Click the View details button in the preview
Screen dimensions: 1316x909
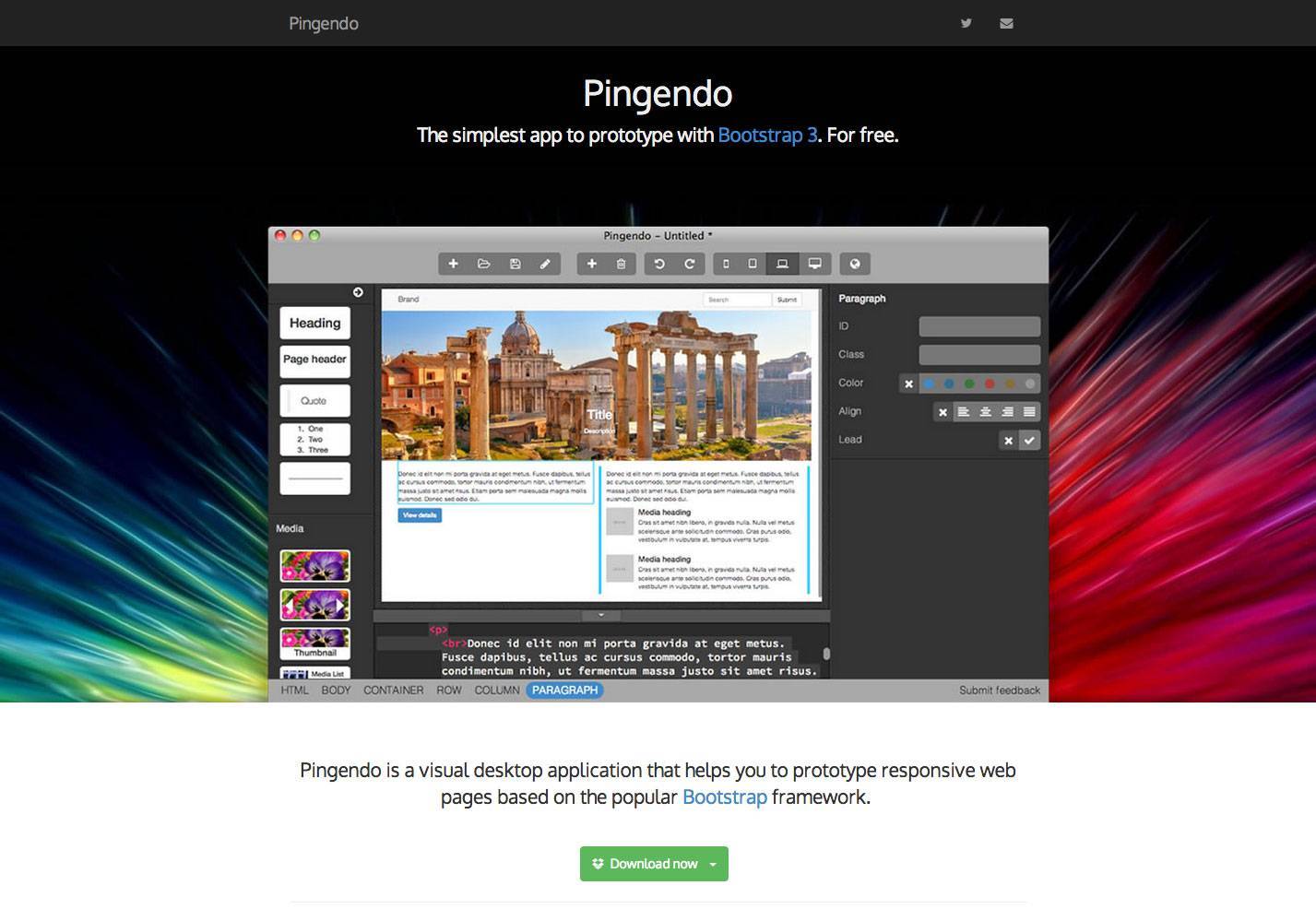(x=420, y=515)
